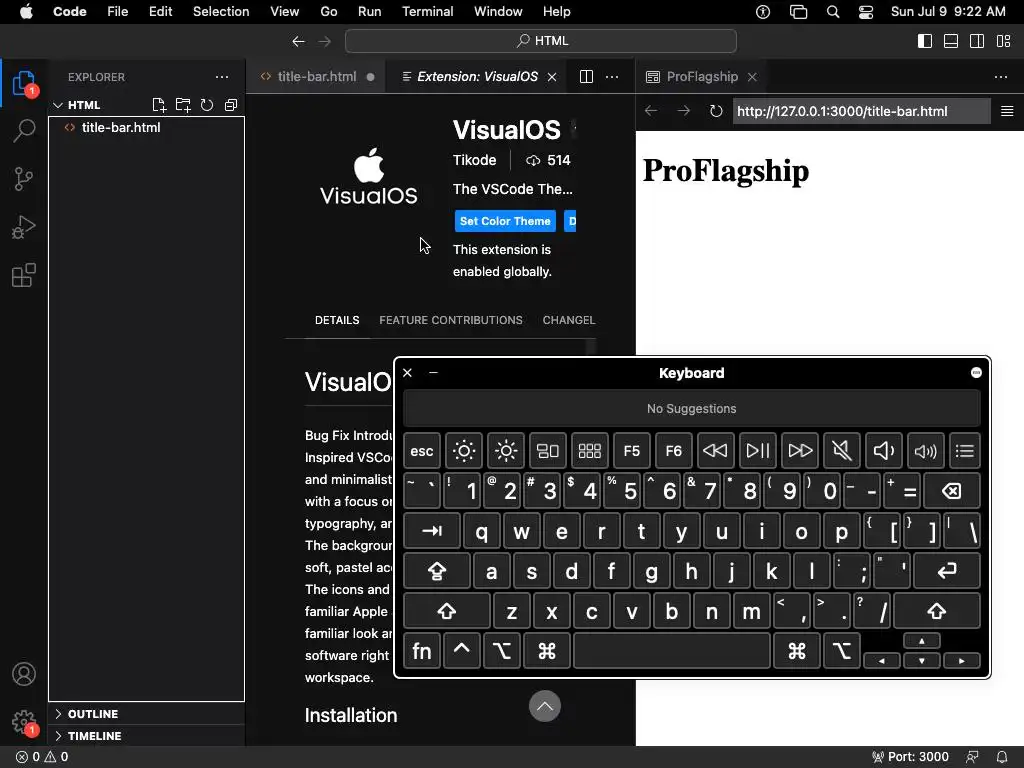Open the Selection menu

pos(221,12)
